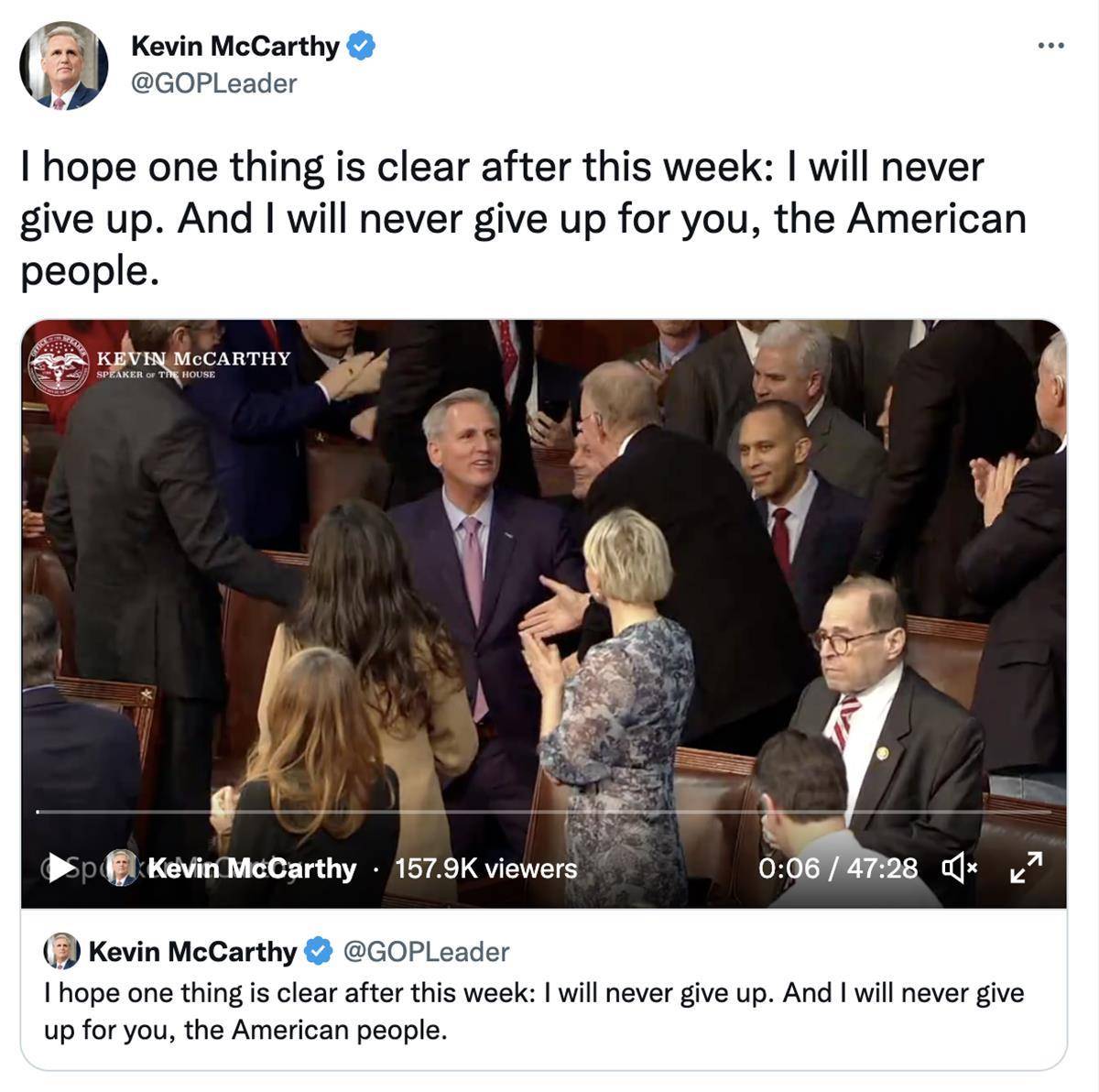
Task: Open the @GOPLeader handle in the quoted tweet
Action: (x=426, y=952)
